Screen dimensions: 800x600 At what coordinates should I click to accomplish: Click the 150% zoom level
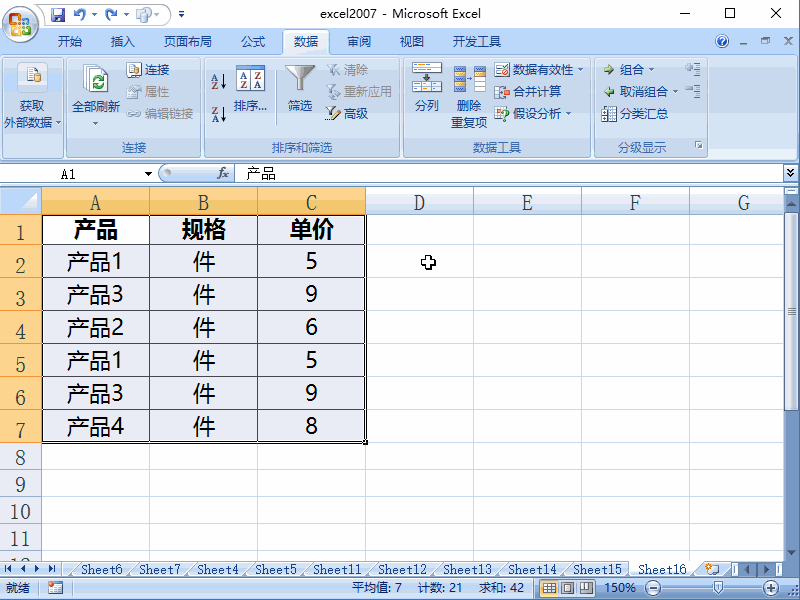click(620, 588)
